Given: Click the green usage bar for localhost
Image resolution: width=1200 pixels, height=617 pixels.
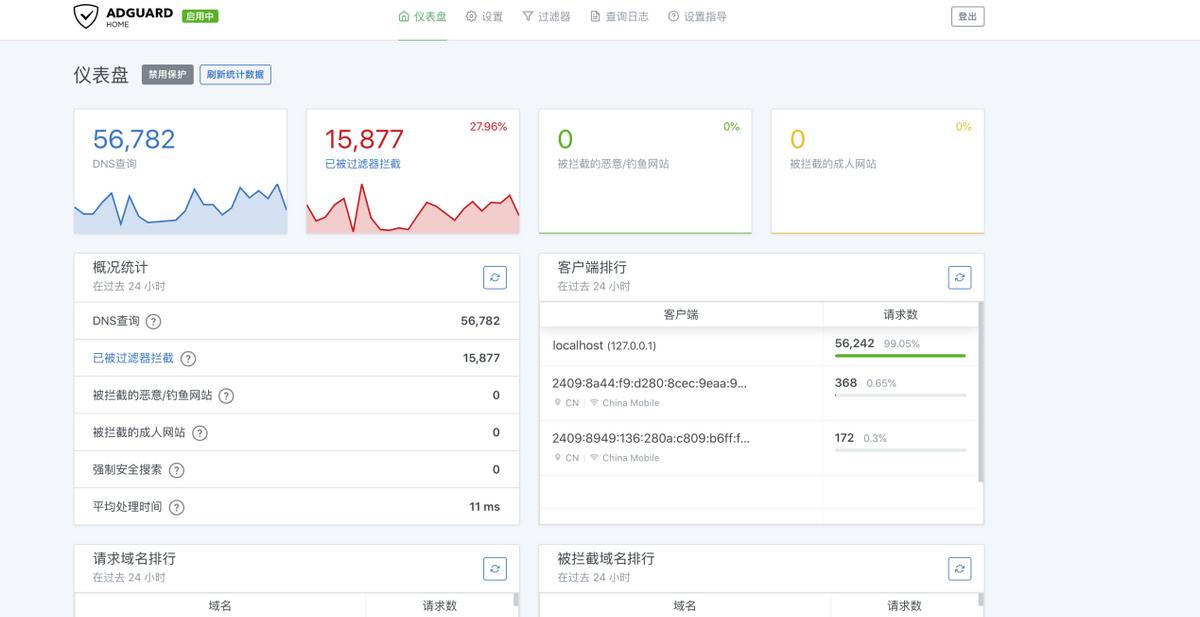Looking at the screenshot, I should (899, 354).
